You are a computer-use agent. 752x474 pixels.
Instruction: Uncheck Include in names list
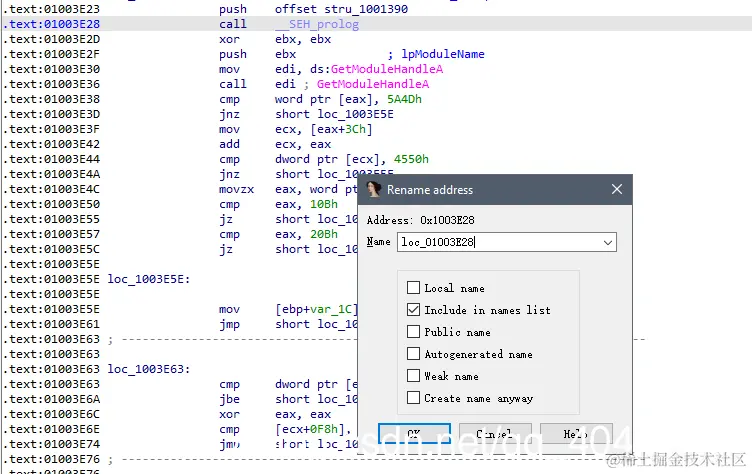(413, 310)
